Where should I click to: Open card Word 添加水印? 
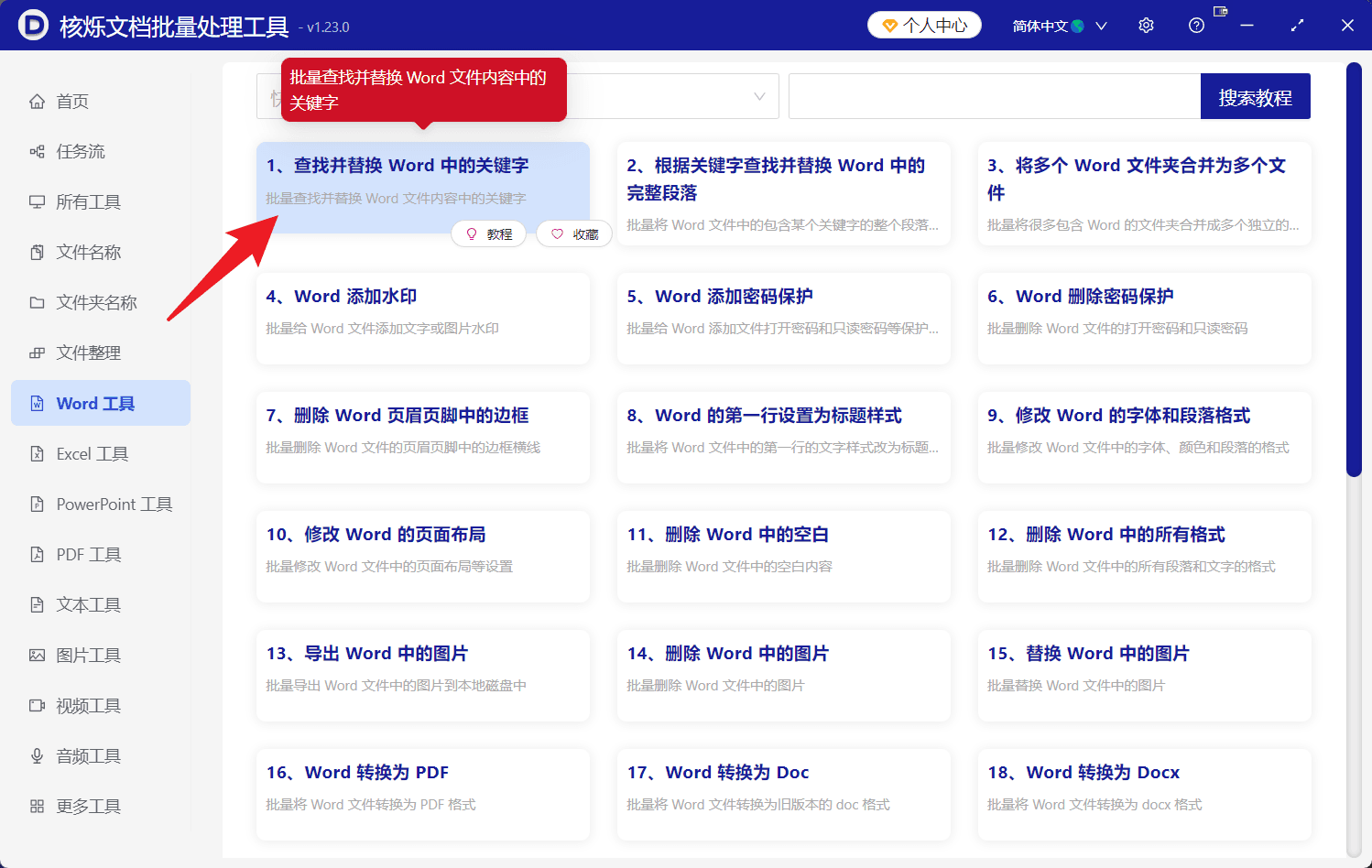(x=423, y=319)
